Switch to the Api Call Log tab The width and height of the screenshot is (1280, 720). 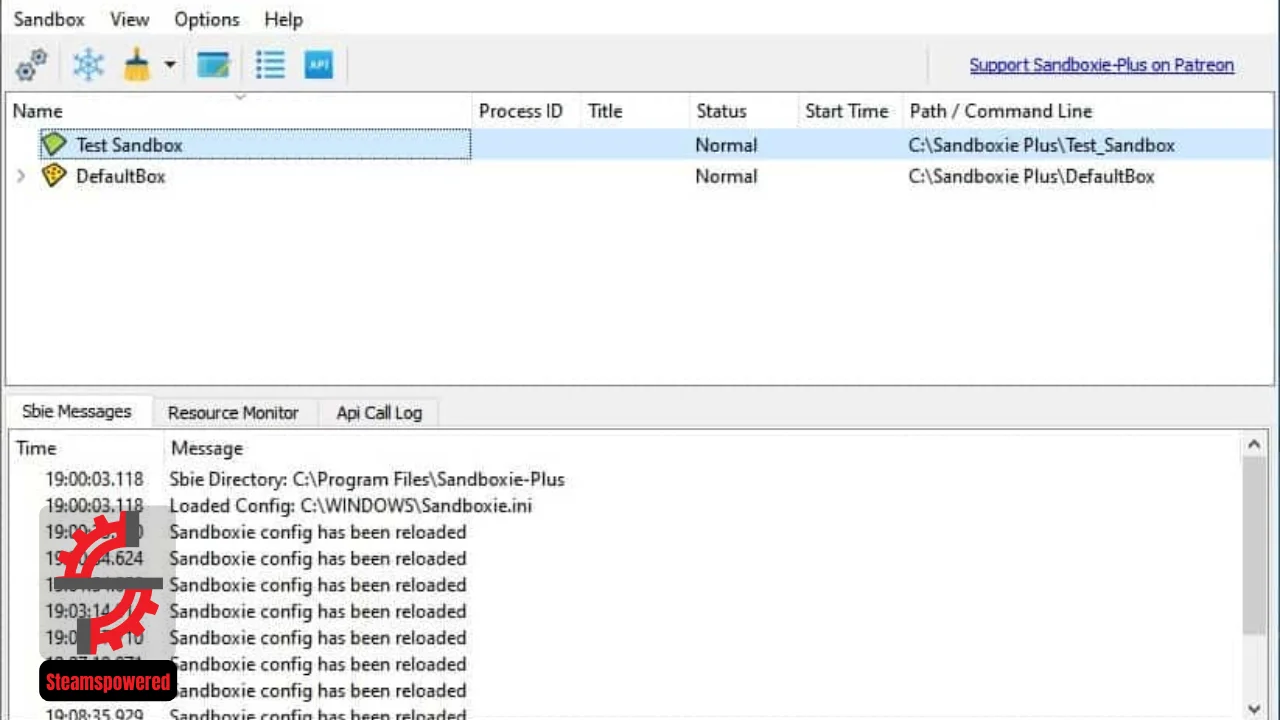click(x=379, y=412)
